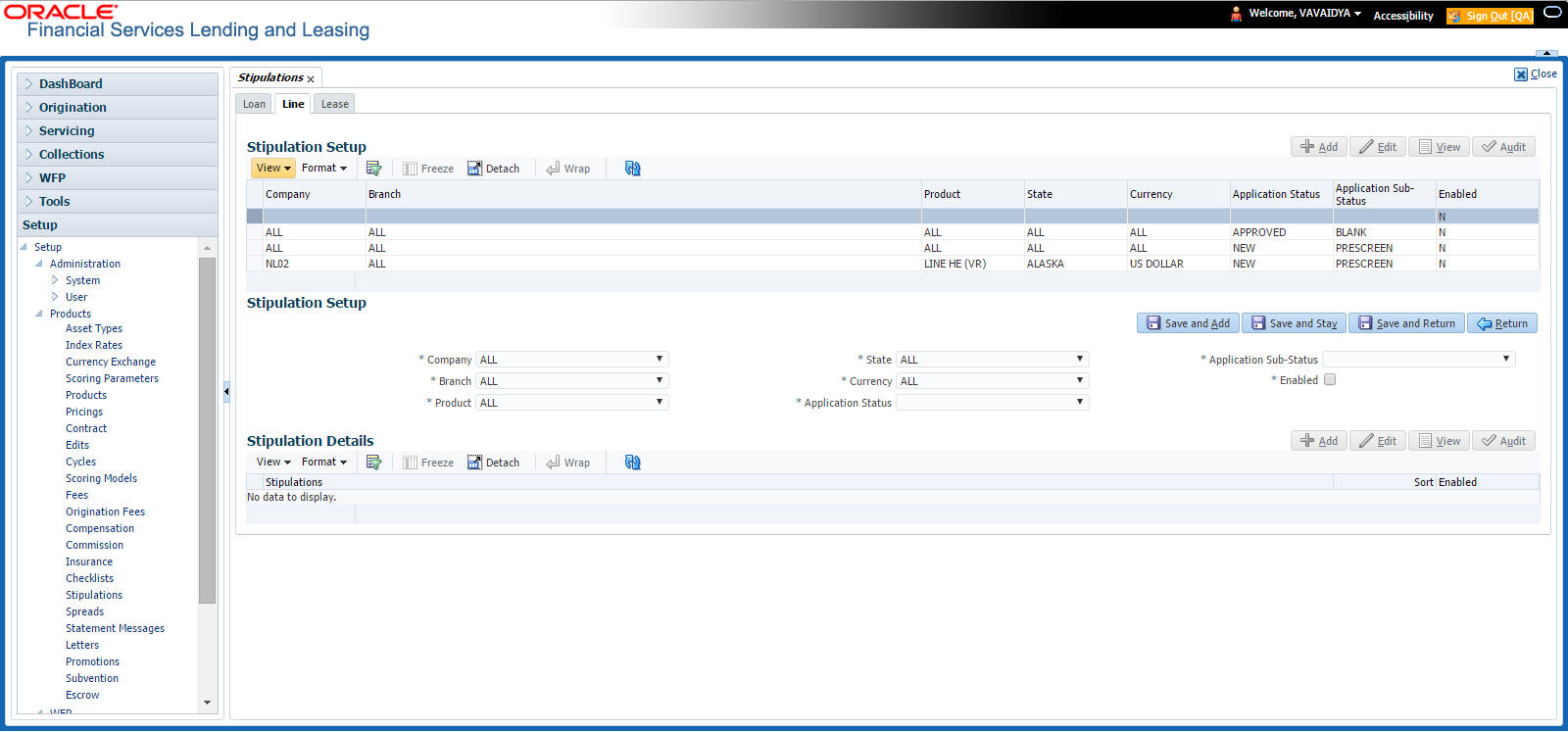Expand the Servicing section
Viewport: 1568px width, 732px height.
[x=118, y=131]
